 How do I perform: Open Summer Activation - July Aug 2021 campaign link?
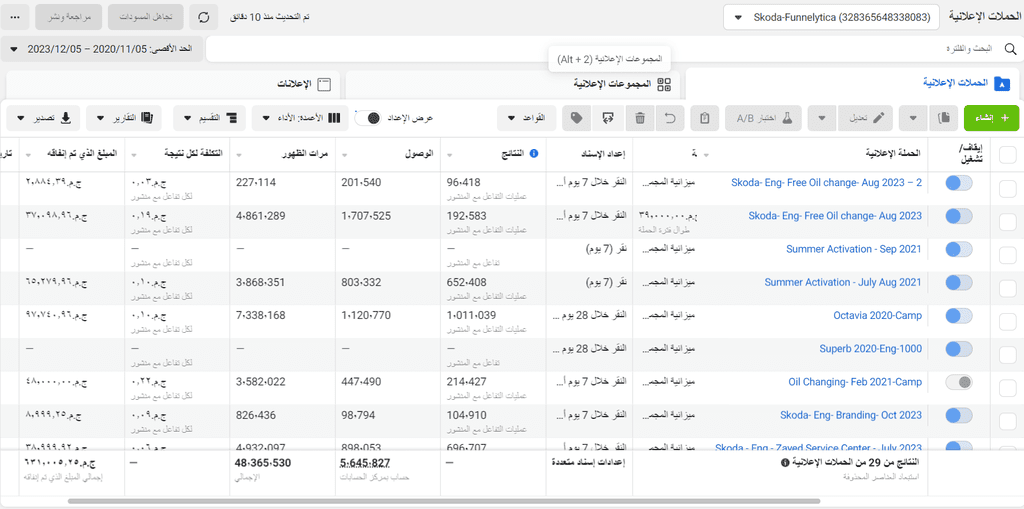coord(843,282)
